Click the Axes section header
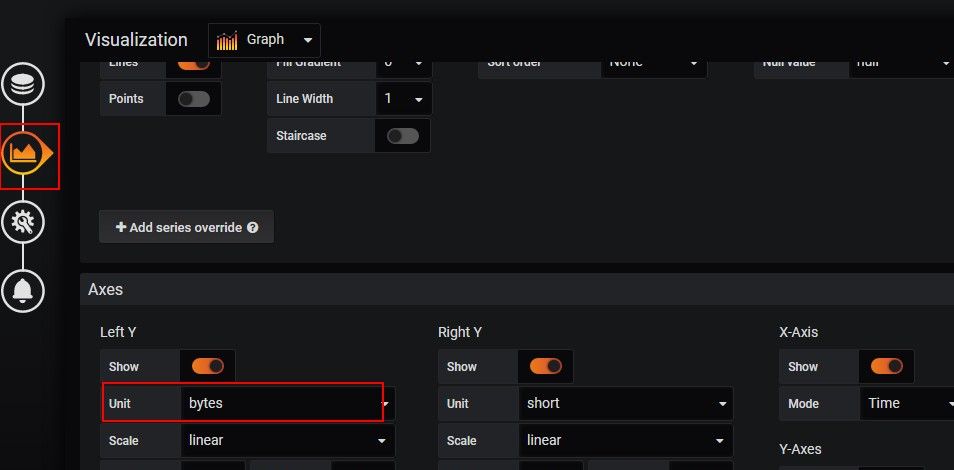The width and height of the screenshot is (954, 470). click(517, 289)
